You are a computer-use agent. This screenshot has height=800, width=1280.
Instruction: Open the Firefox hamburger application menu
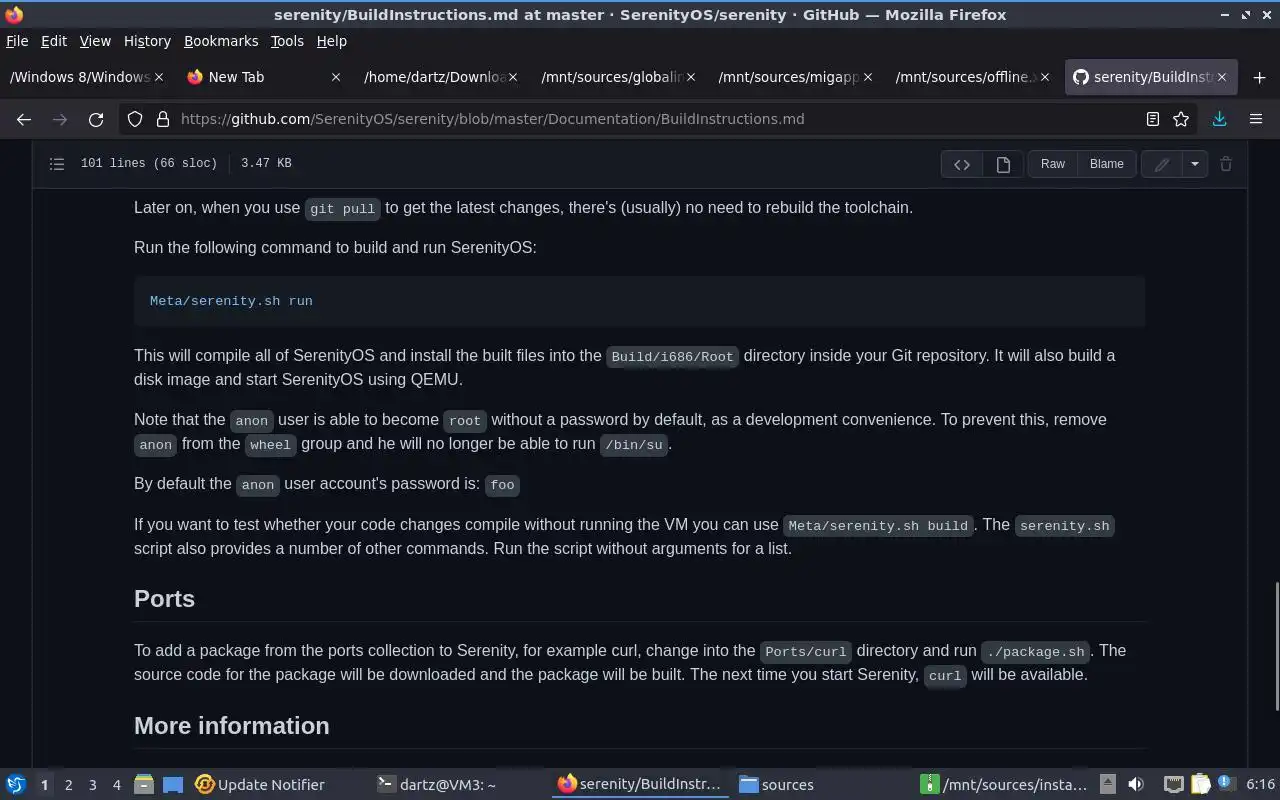(x=1256, y=119)
